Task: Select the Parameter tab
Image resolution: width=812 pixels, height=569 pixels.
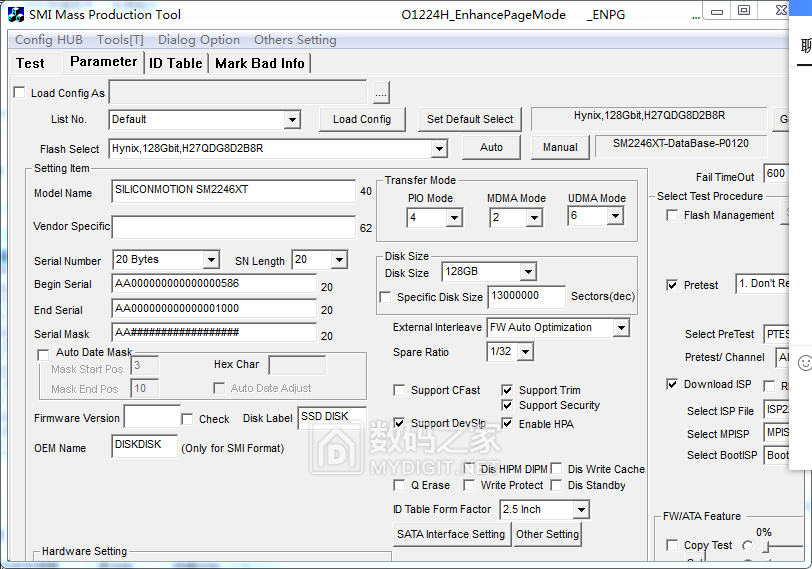Action: 103,62
